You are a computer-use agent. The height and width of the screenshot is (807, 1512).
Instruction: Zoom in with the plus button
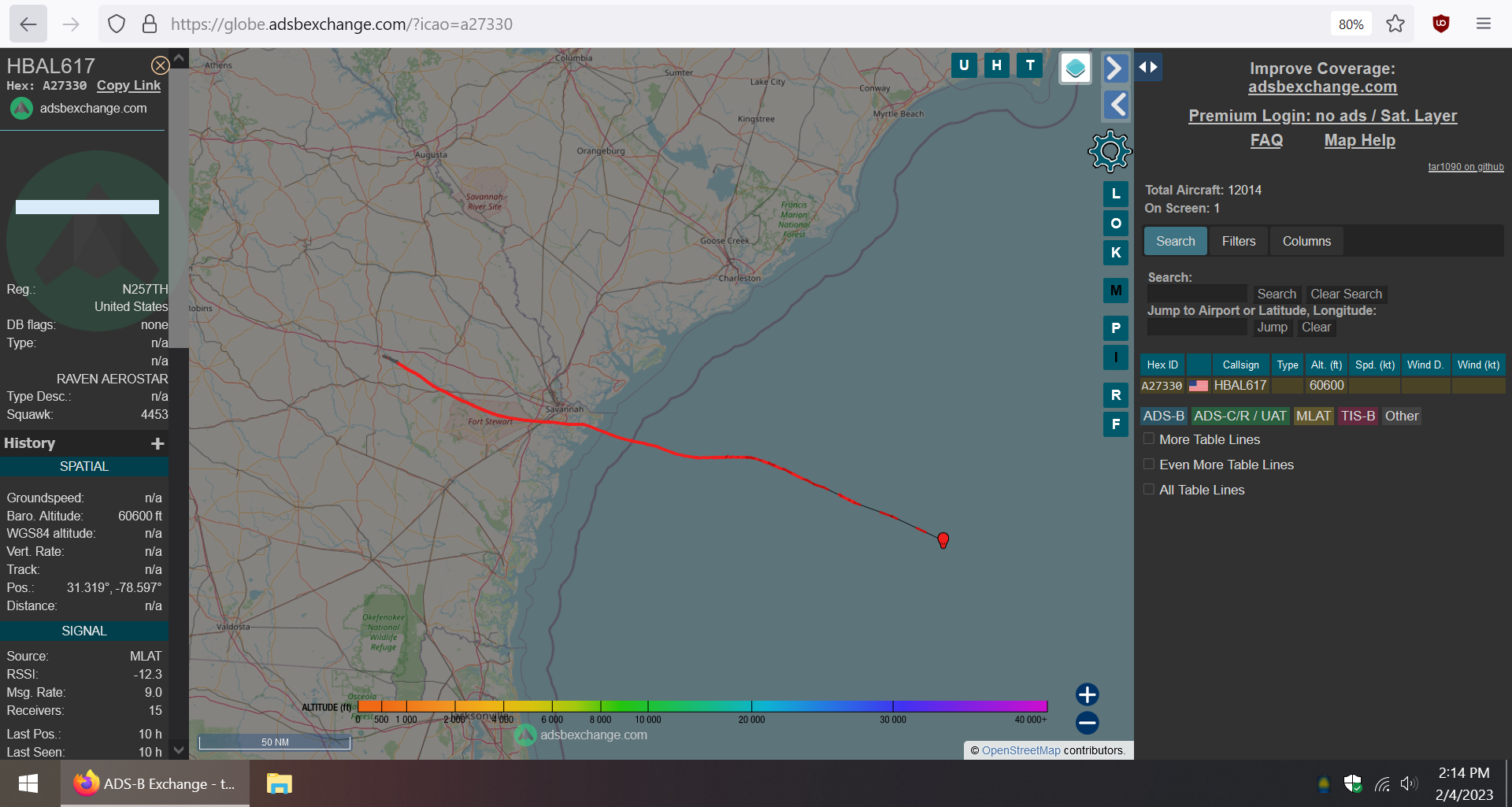coord(1088,694)
